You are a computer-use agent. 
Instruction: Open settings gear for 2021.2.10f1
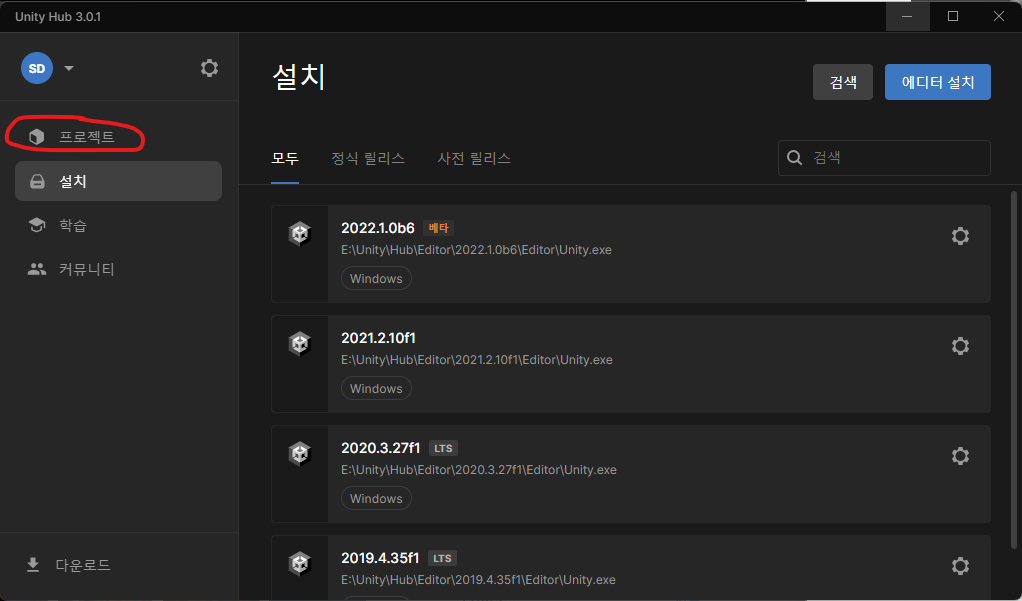click(x=960, y=345)
